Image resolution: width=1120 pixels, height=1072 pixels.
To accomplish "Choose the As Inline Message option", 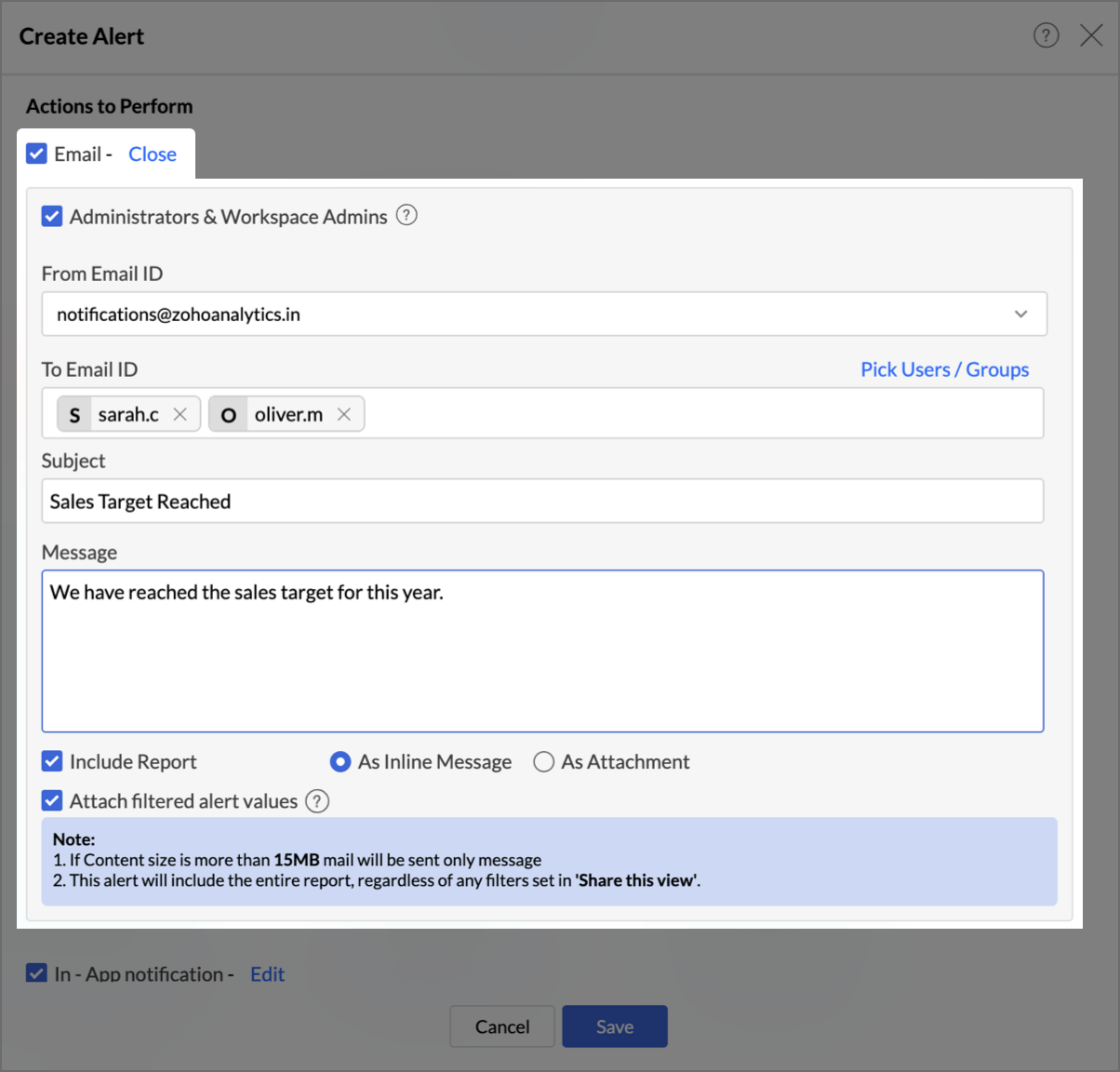I will coord(340,762).
